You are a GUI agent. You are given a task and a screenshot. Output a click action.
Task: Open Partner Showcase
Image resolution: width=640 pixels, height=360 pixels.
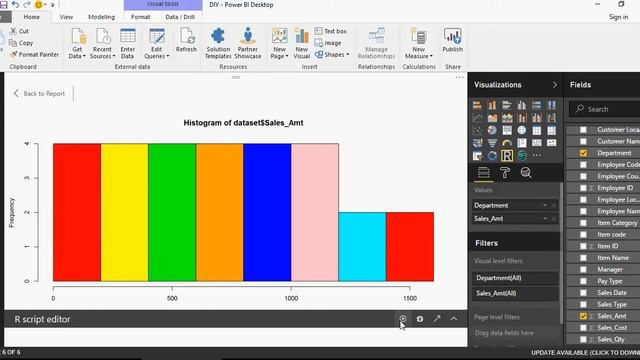coord(248,43)
